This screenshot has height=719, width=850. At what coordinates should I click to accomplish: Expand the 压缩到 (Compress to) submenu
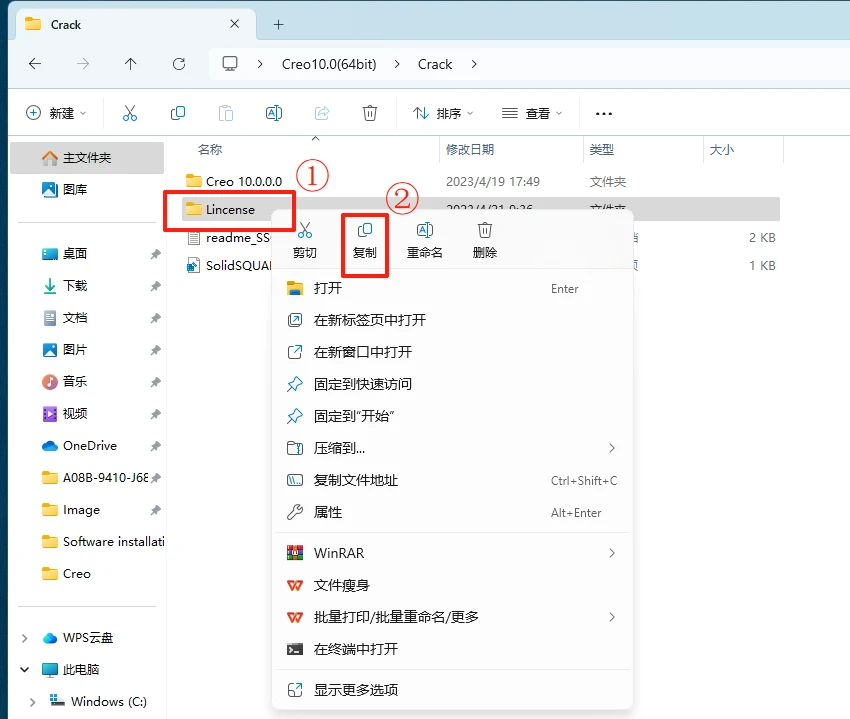[x=340, y=448]
